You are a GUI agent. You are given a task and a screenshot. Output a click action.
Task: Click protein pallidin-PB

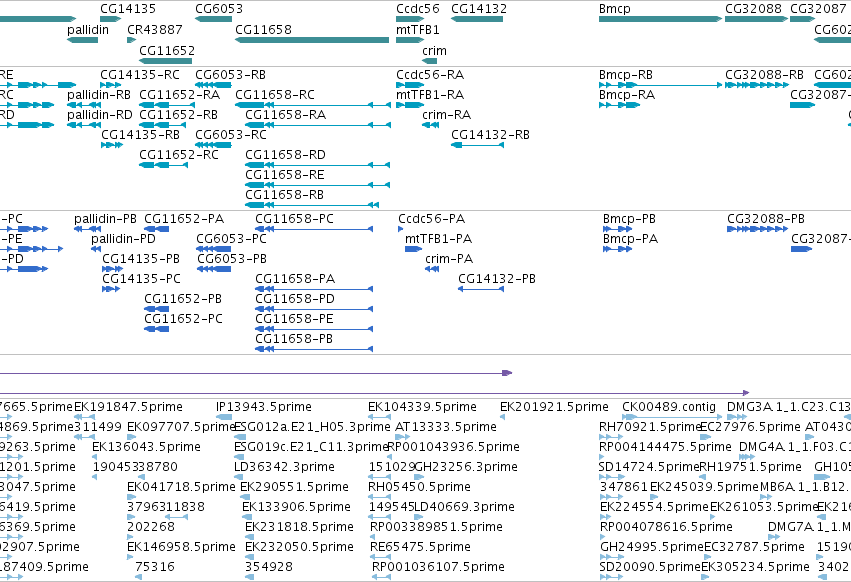(x=105, y=219)
